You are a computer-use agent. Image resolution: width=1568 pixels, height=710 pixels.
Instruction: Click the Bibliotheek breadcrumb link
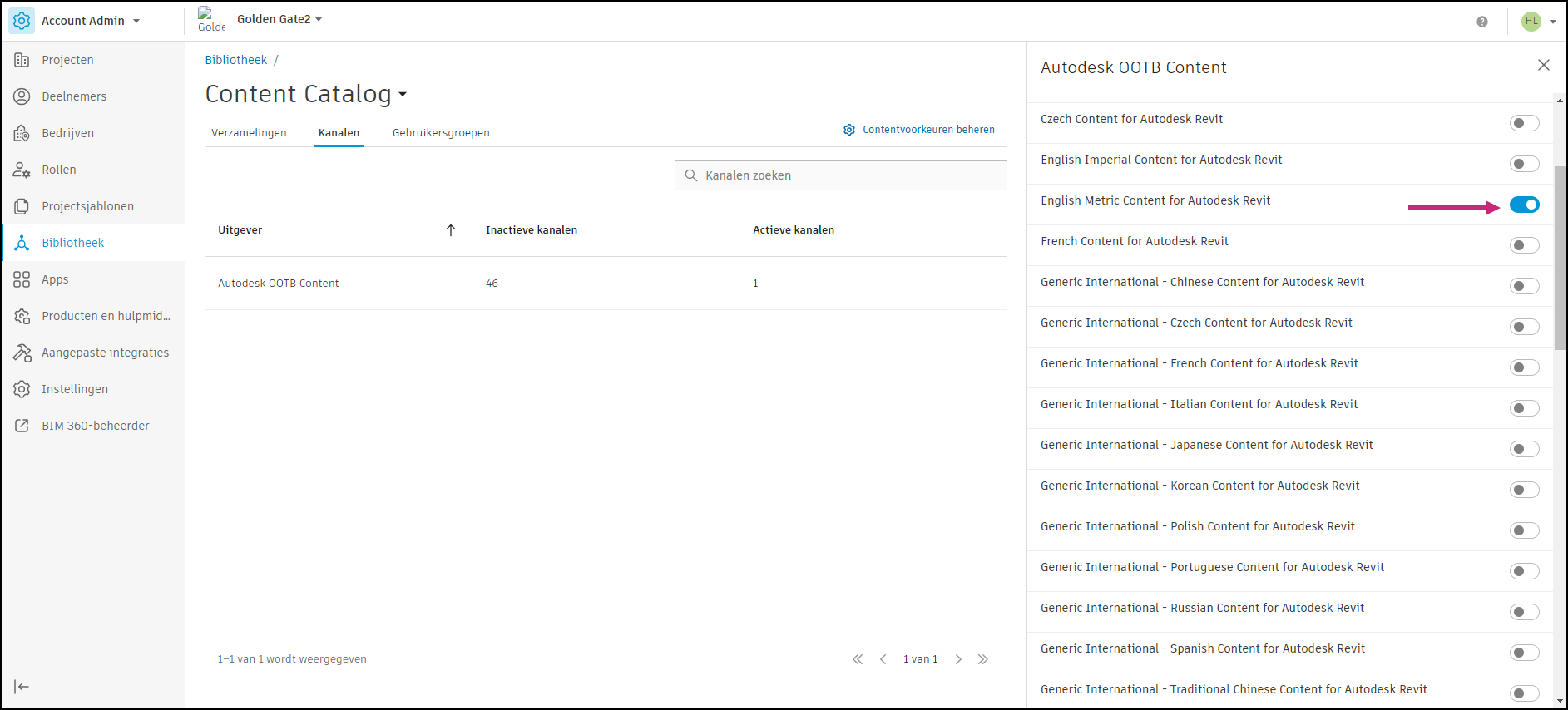(236, 60)
